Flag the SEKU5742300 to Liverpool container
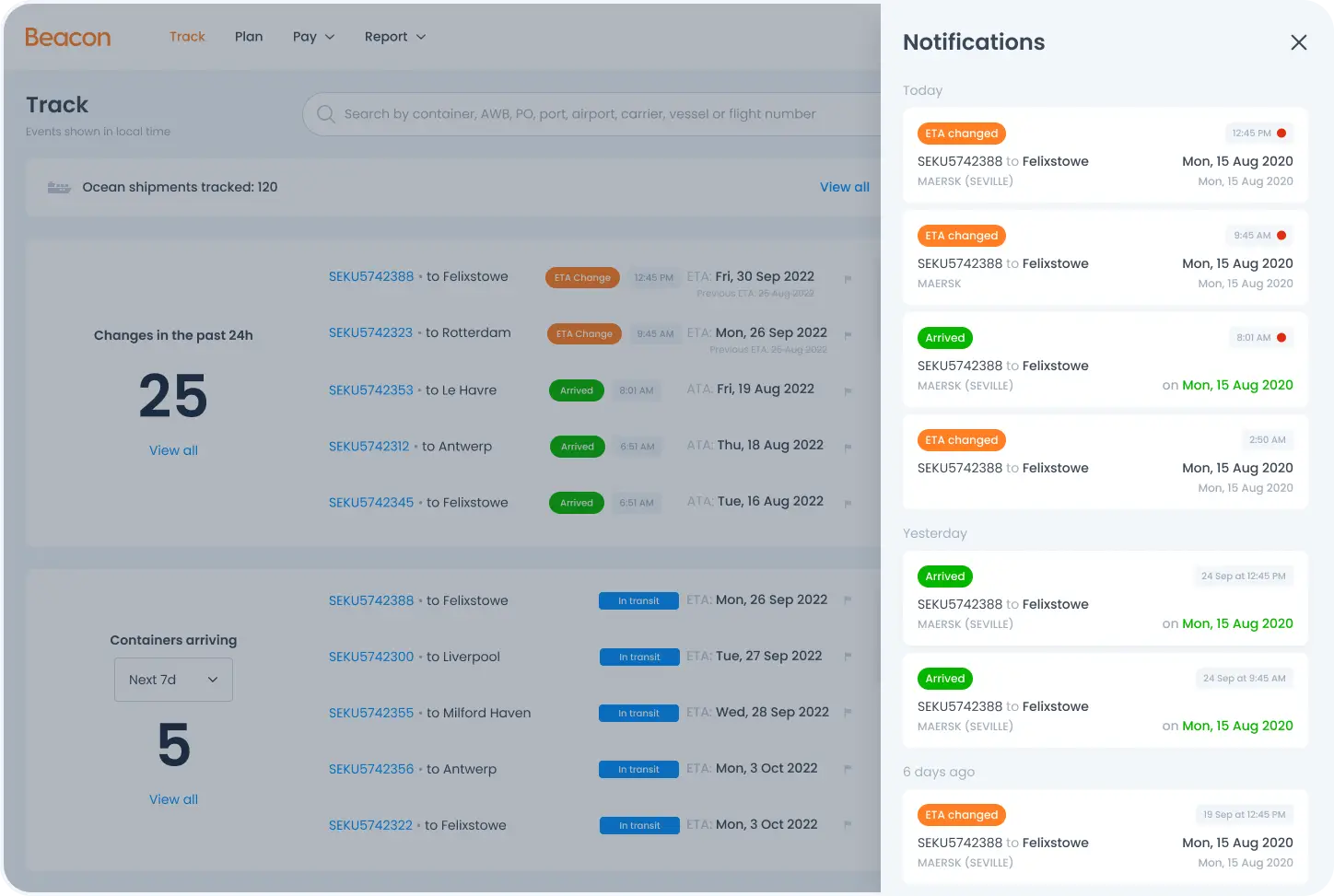 click(848, 657)
